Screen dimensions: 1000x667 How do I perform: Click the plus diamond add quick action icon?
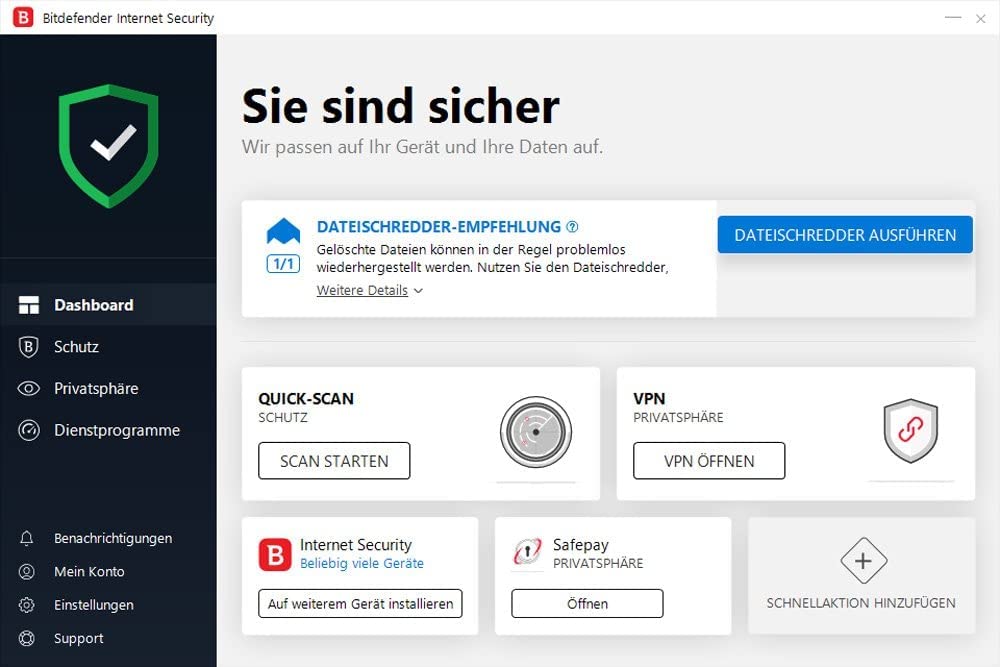(864, 561)
